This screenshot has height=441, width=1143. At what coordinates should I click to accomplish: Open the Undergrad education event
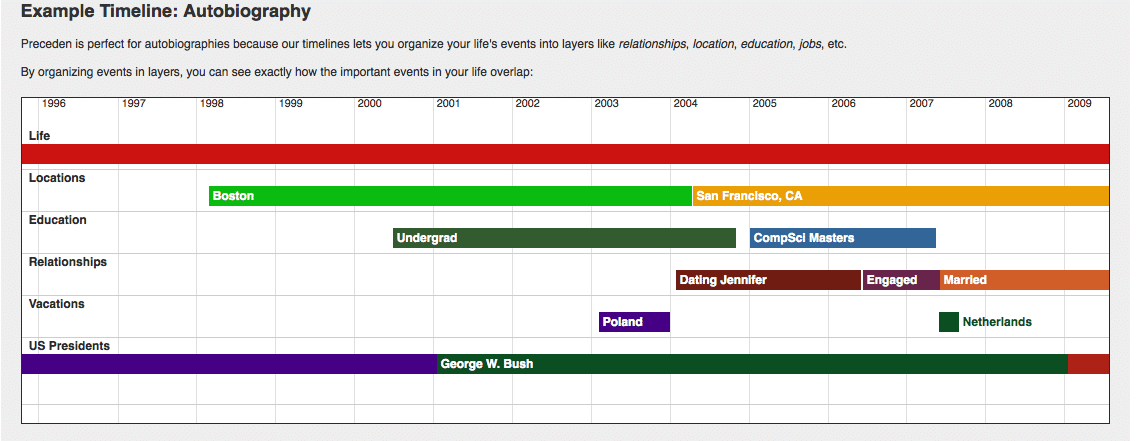[x=564, y=238]
